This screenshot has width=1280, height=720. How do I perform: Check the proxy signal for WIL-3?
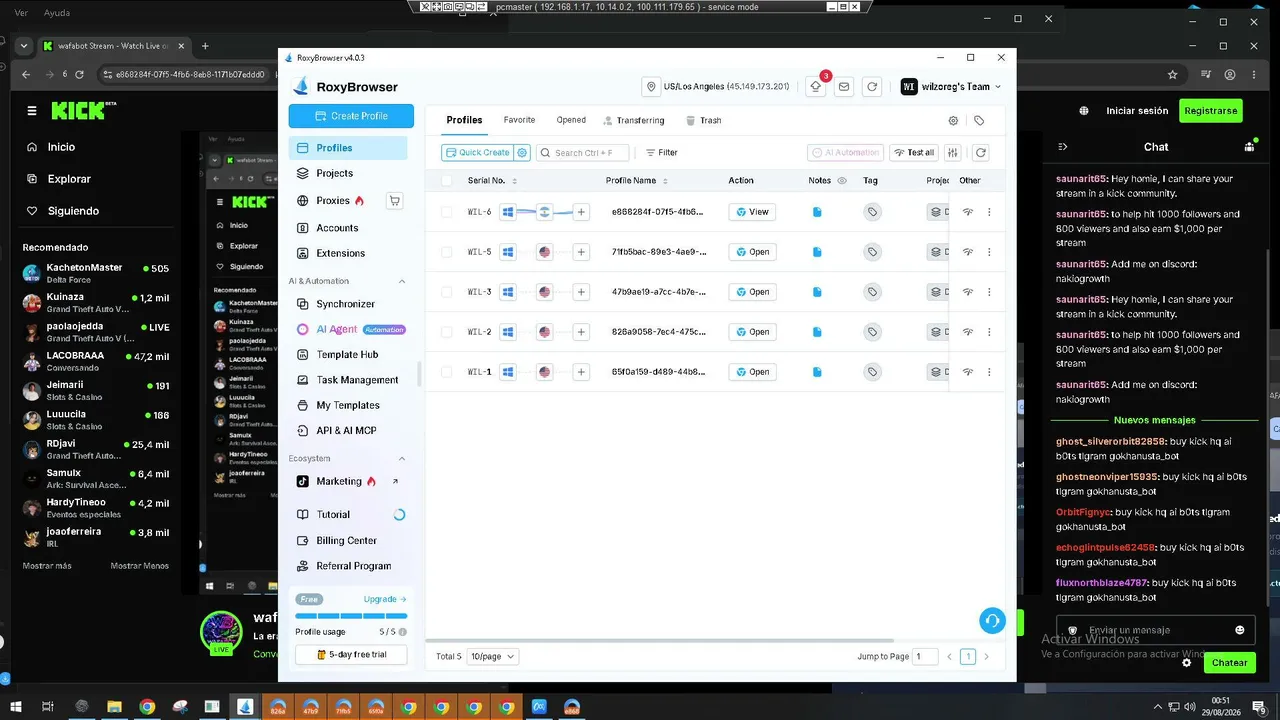point(968,292)
